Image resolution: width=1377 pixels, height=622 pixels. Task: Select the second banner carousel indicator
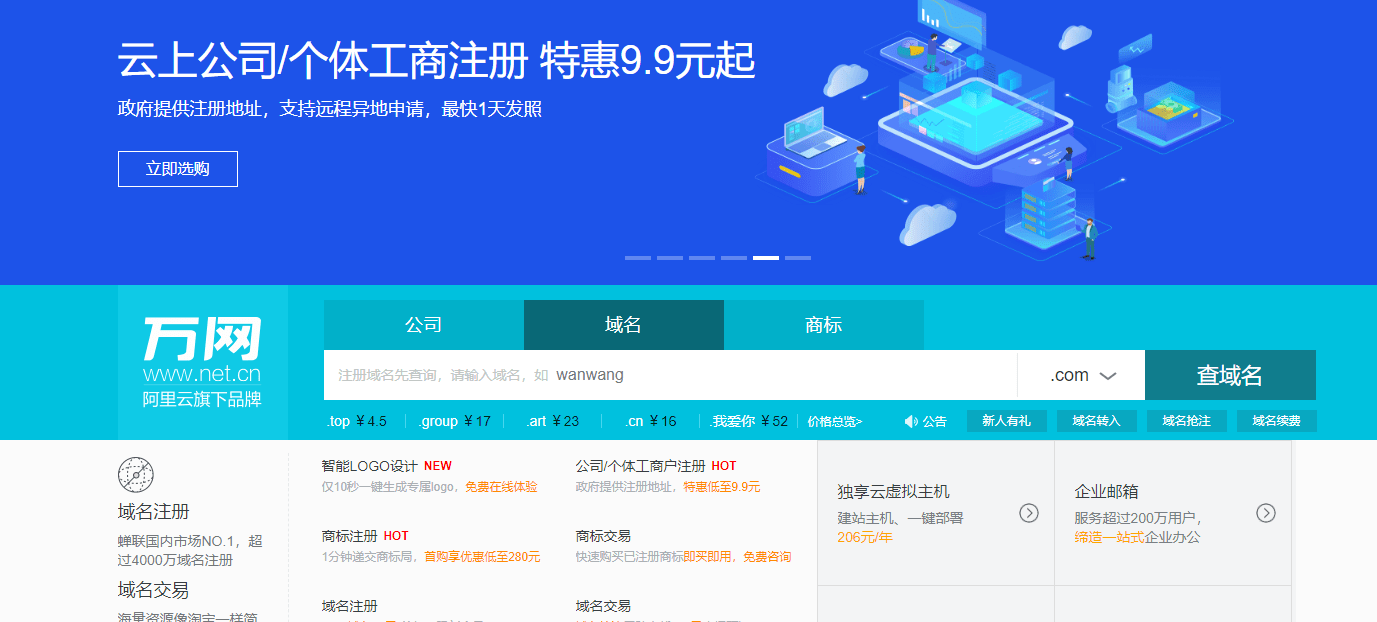click(x=670, y=258)
